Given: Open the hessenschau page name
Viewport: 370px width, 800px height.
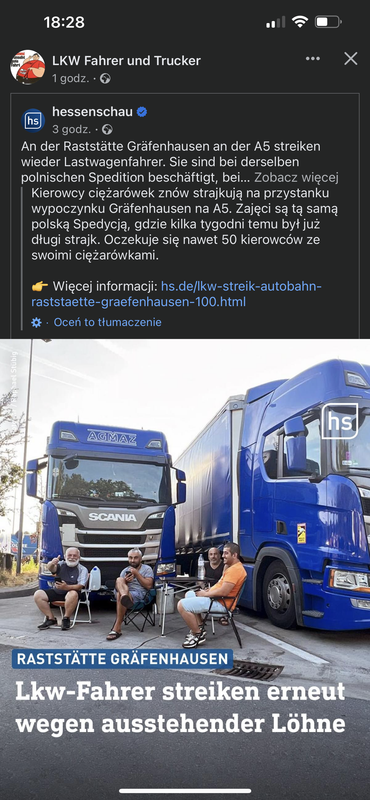Looking at the screenshot, I should click(92, 112).
